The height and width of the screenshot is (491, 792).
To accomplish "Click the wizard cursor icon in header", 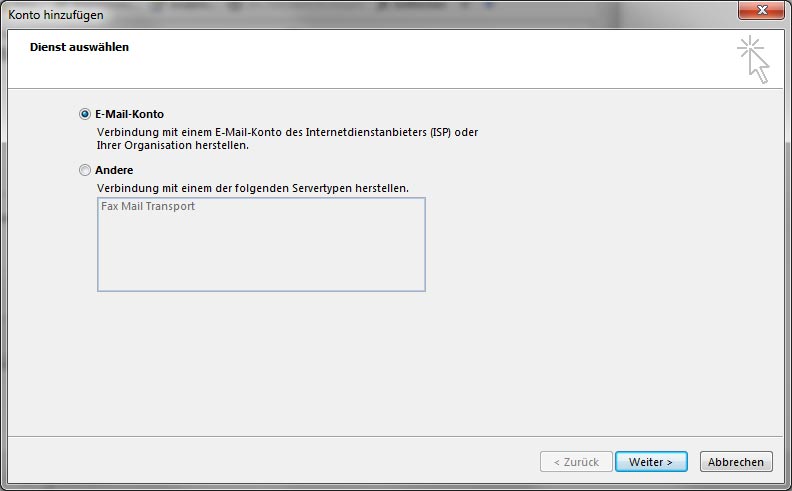I will point(755,60).
